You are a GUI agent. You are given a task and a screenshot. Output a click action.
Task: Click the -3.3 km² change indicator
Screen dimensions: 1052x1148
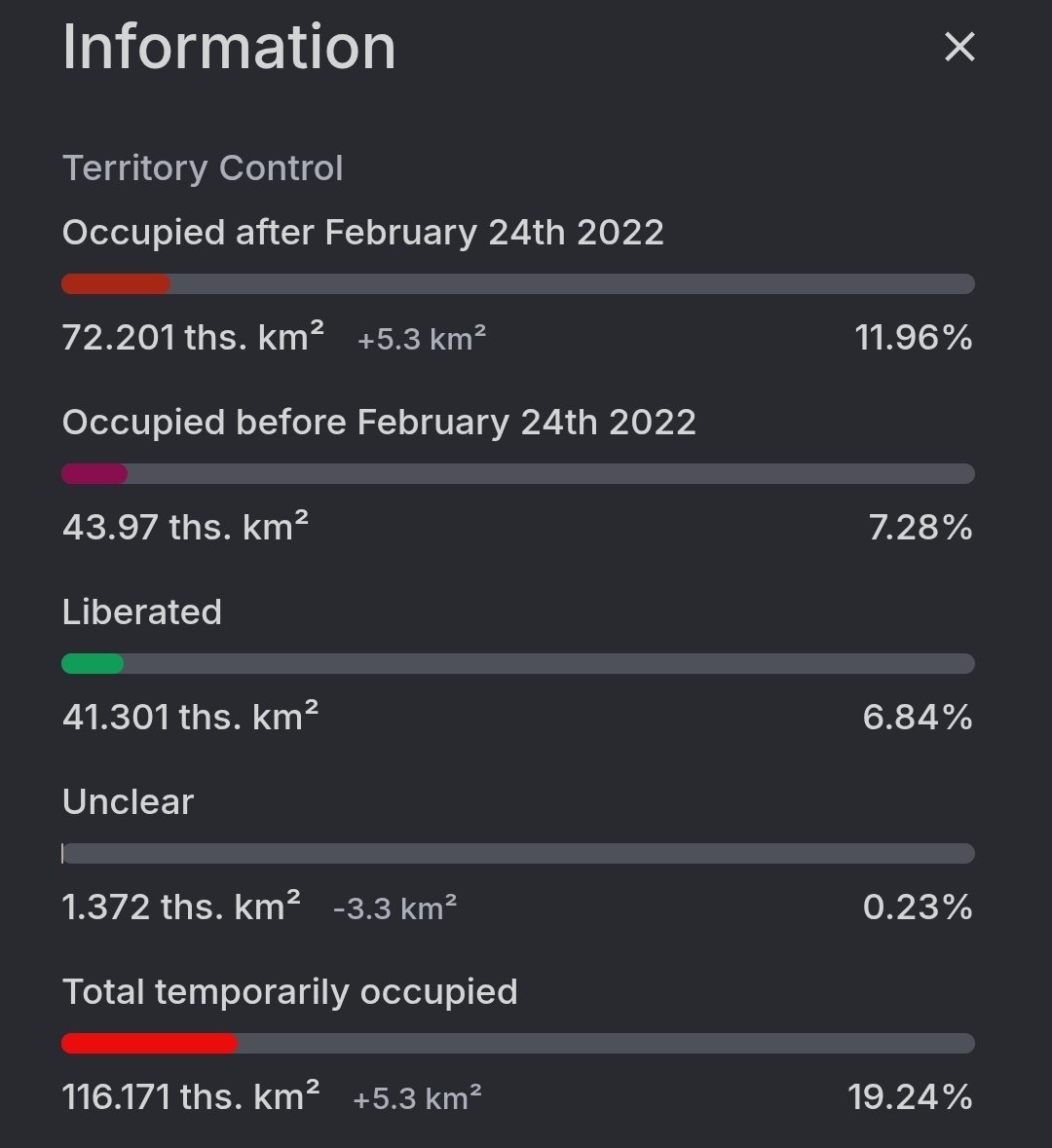pos(394,908)
